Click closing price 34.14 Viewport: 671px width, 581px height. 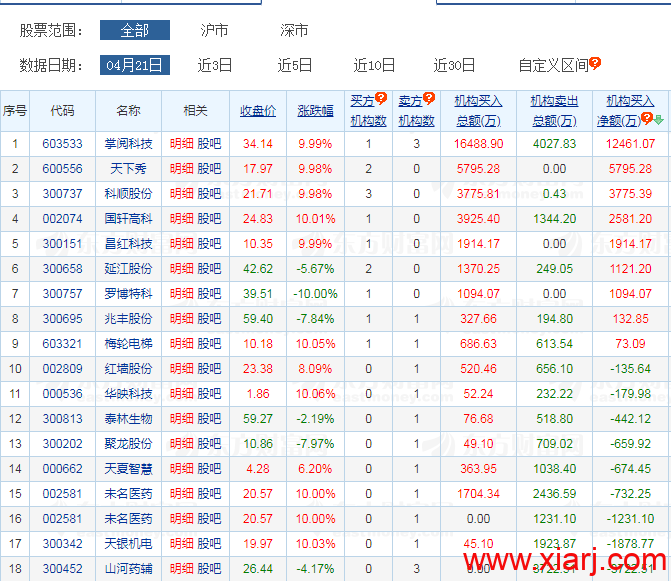258,144
